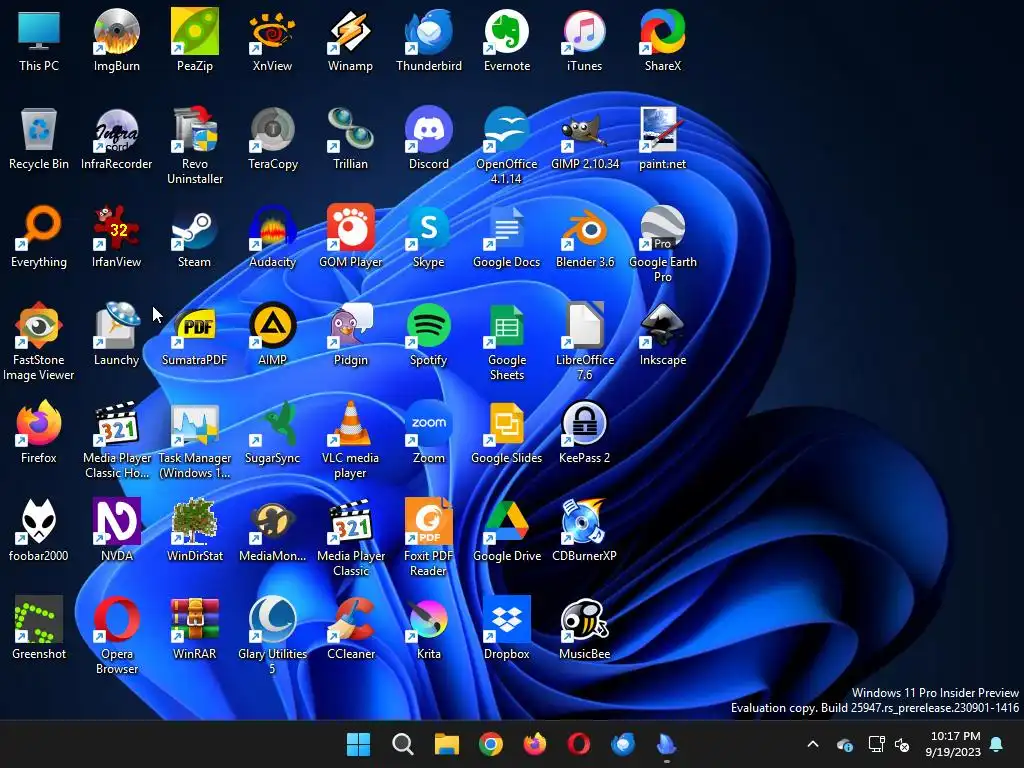This screenshot has width=1024, height=768.
Task: Click the Pidgin desktop icon
Action: 351,325
